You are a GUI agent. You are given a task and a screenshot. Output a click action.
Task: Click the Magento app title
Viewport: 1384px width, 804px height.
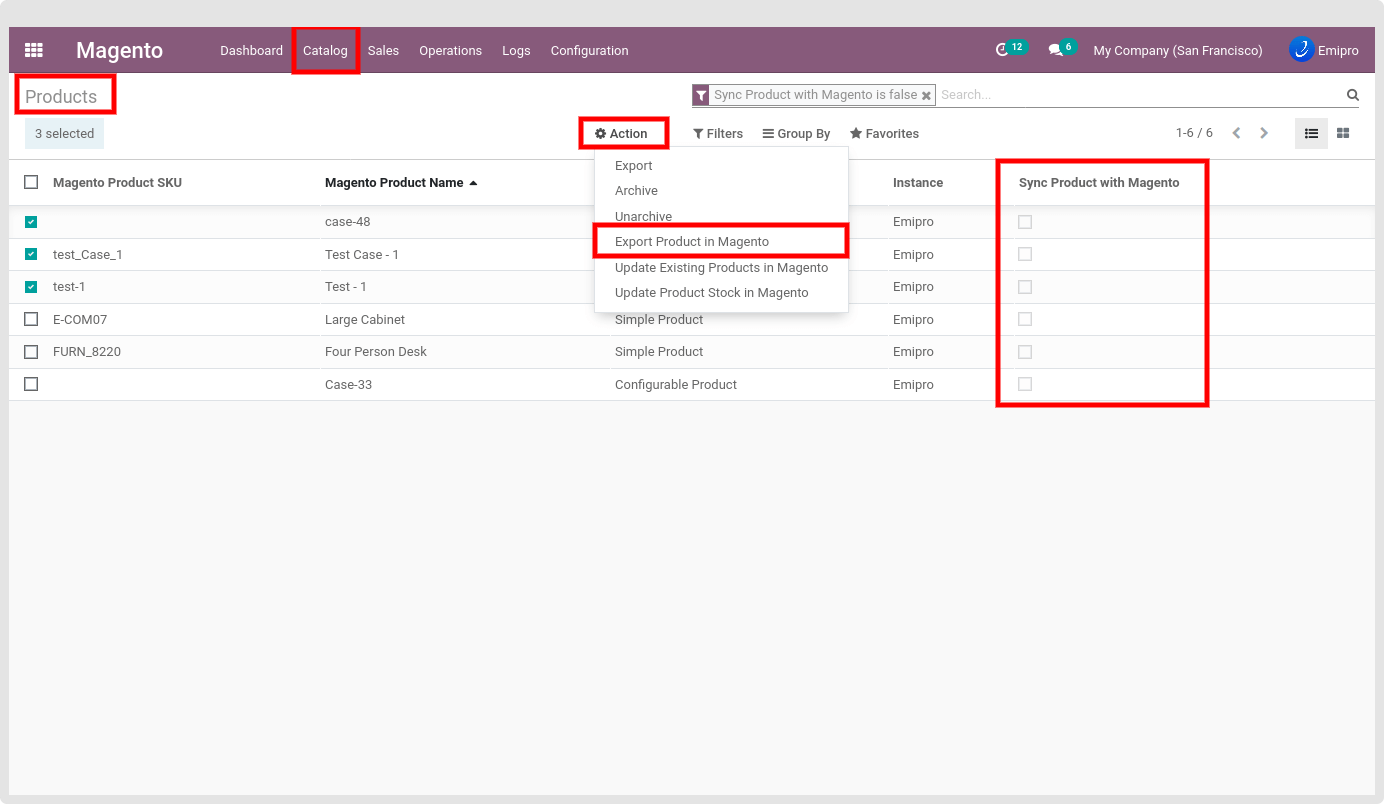click(119, 50)
